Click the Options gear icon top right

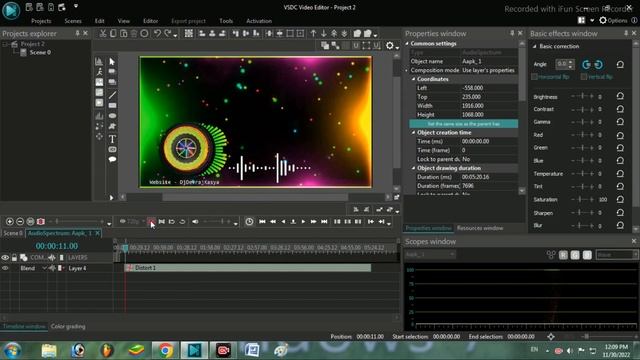(603, 20)
